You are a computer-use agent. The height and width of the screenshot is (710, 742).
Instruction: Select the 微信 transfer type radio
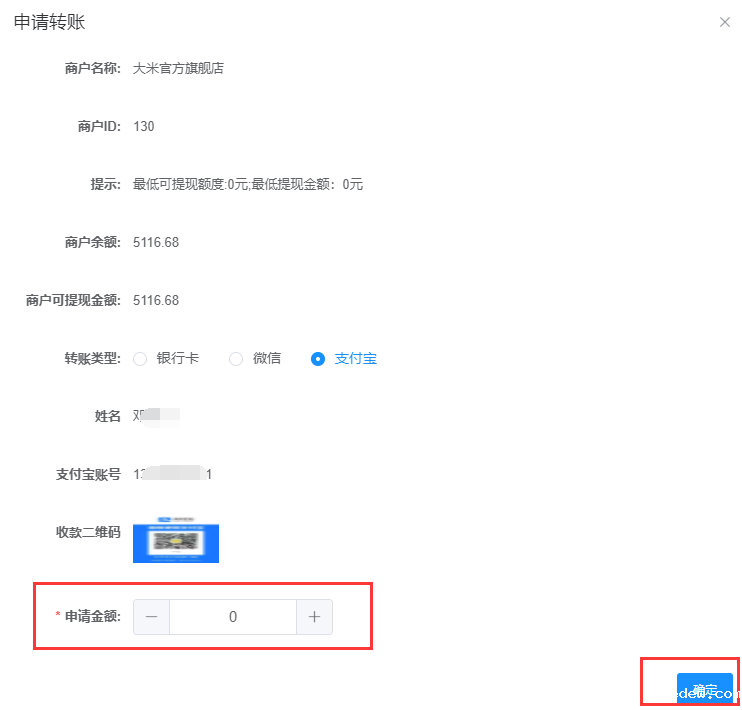(236, 359)
